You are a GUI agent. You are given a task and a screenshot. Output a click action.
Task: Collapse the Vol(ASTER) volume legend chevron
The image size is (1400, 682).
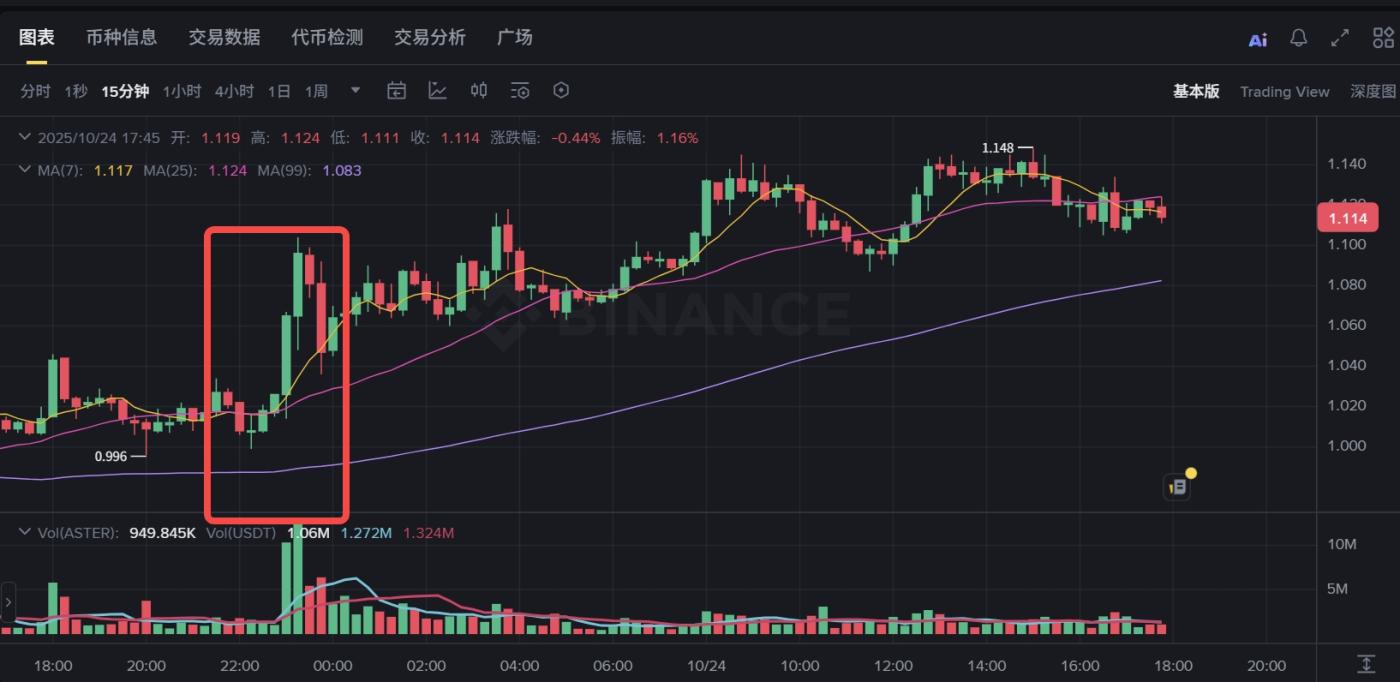point(26,533)
